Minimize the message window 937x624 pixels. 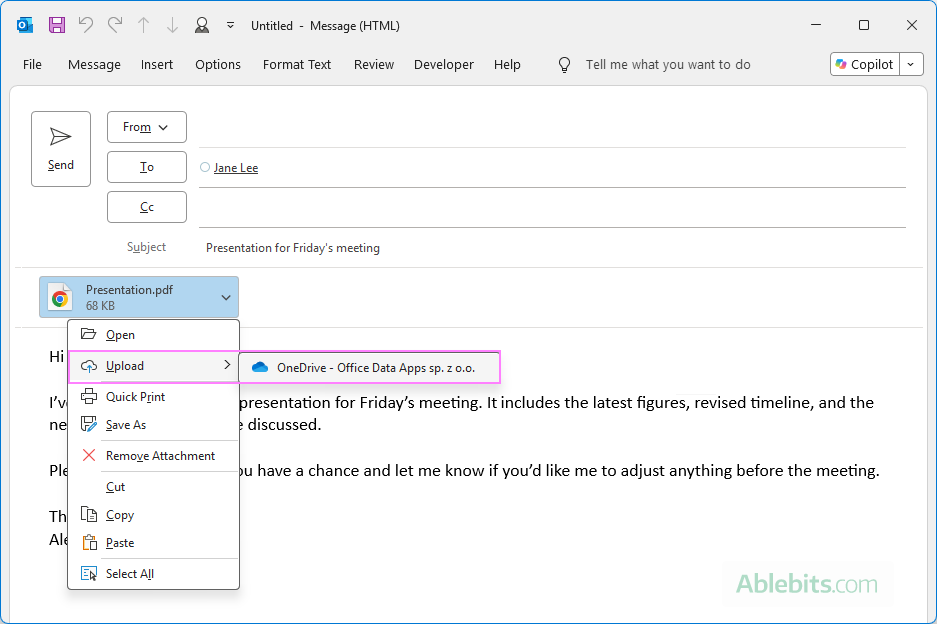point(816,25)
